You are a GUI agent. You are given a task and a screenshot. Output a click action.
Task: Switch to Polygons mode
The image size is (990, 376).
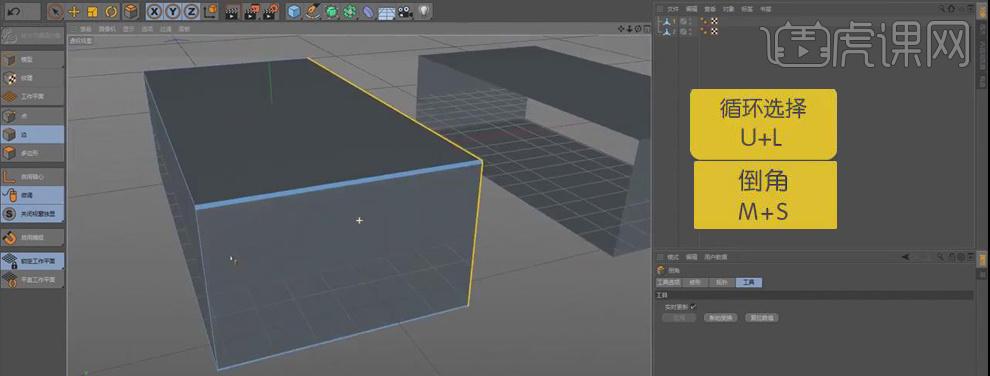tap(33, 153)
